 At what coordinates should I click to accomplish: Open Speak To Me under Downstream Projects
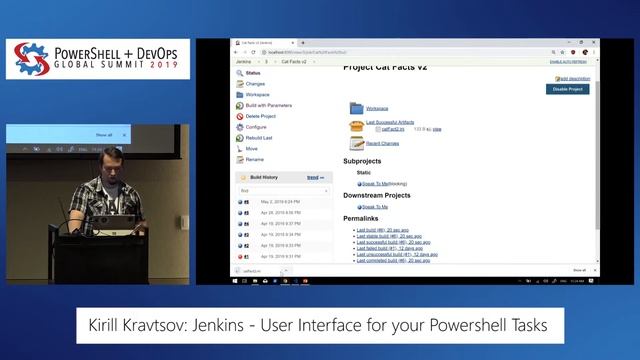(375, 207)
